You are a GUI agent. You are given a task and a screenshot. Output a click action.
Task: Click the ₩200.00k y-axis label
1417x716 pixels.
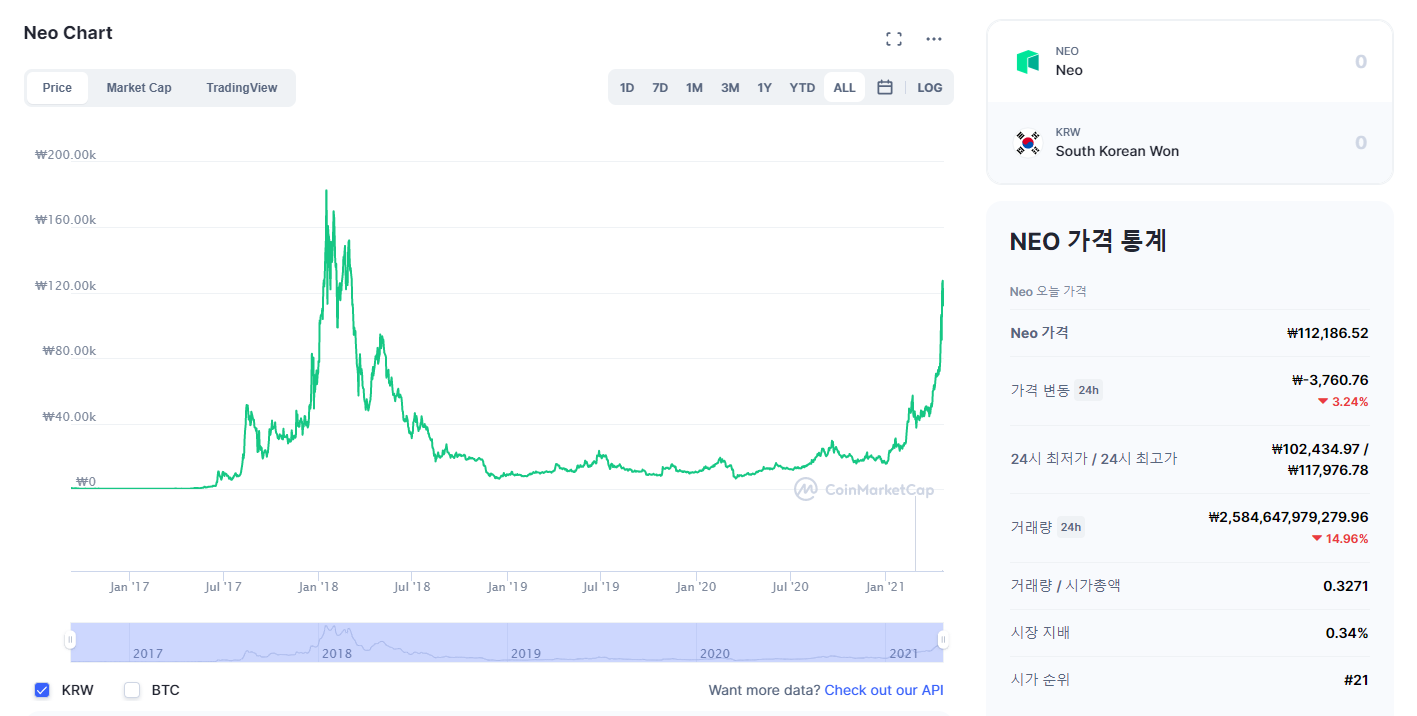(x=65, y=155)
